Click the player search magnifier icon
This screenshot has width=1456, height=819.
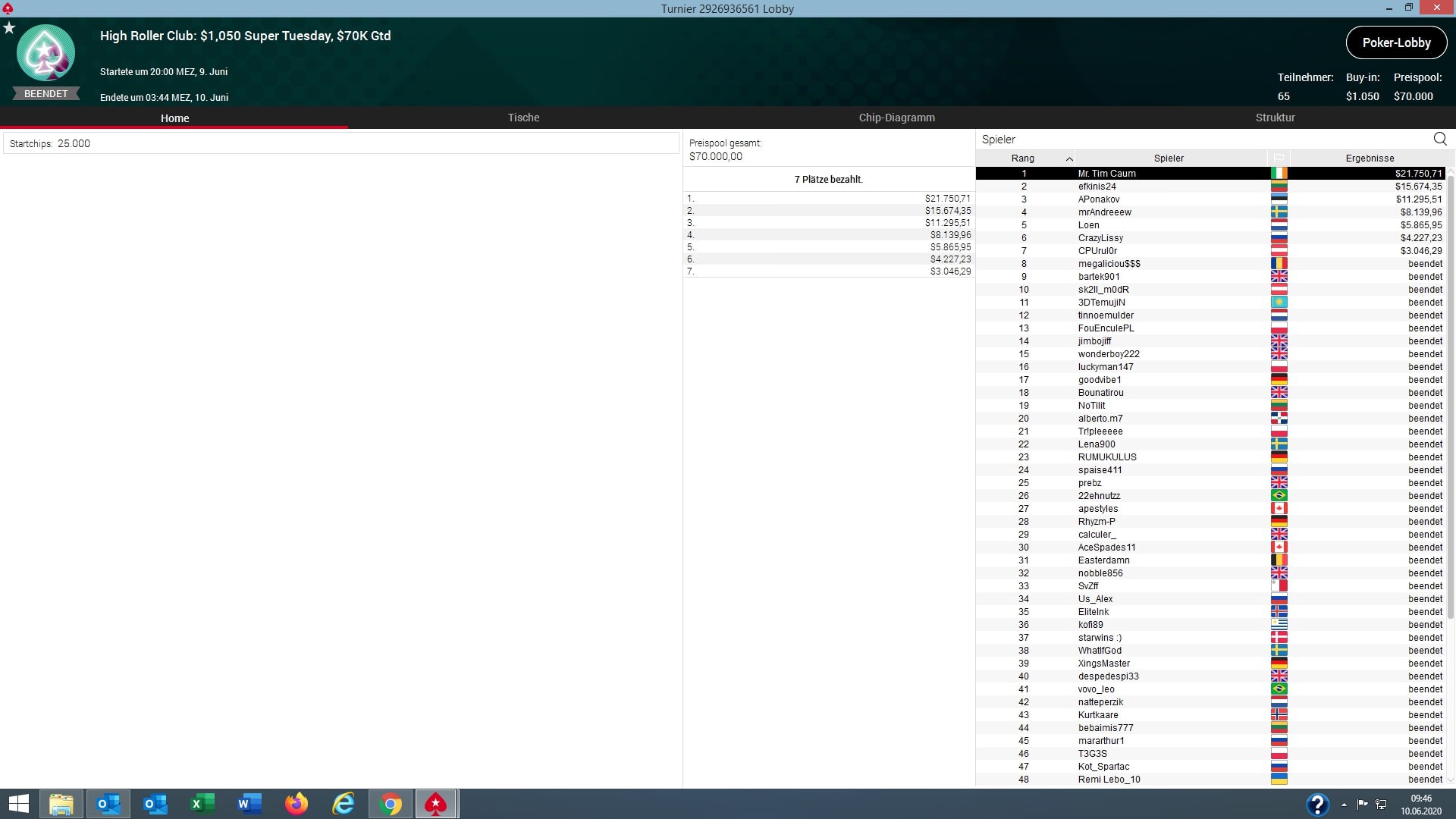(x=1440, y=139)
